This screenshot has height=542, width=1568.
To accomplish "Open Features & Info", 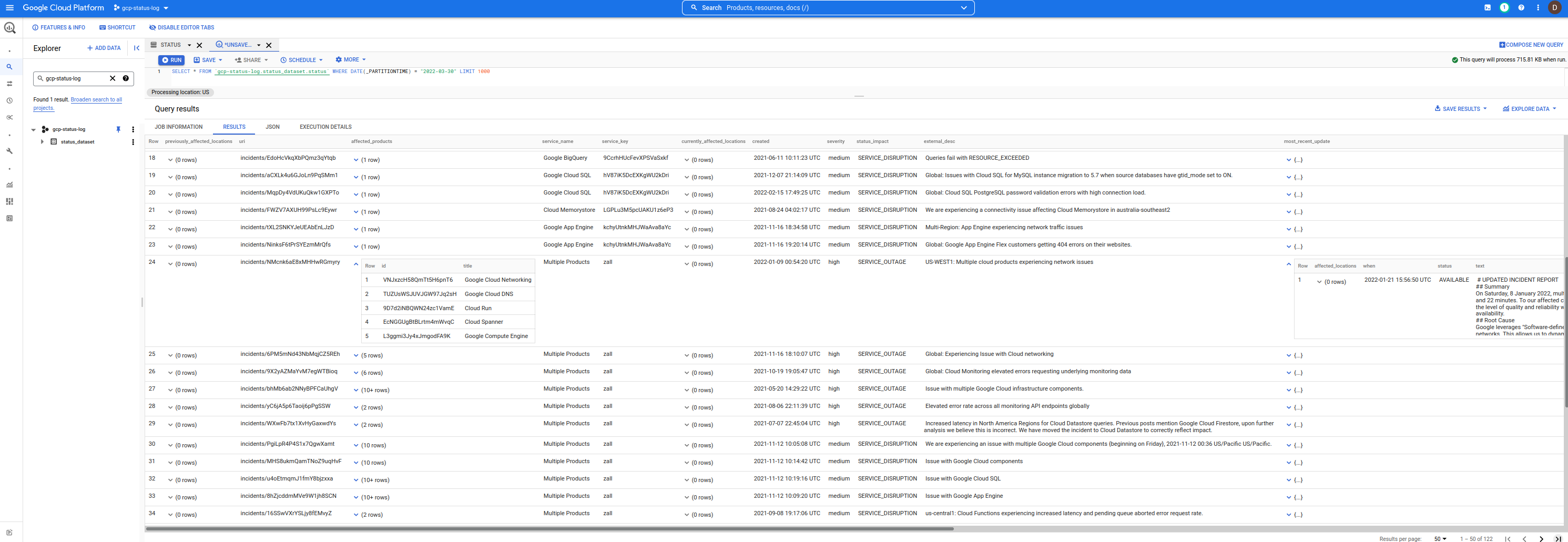I will click(x=58, y=27).
